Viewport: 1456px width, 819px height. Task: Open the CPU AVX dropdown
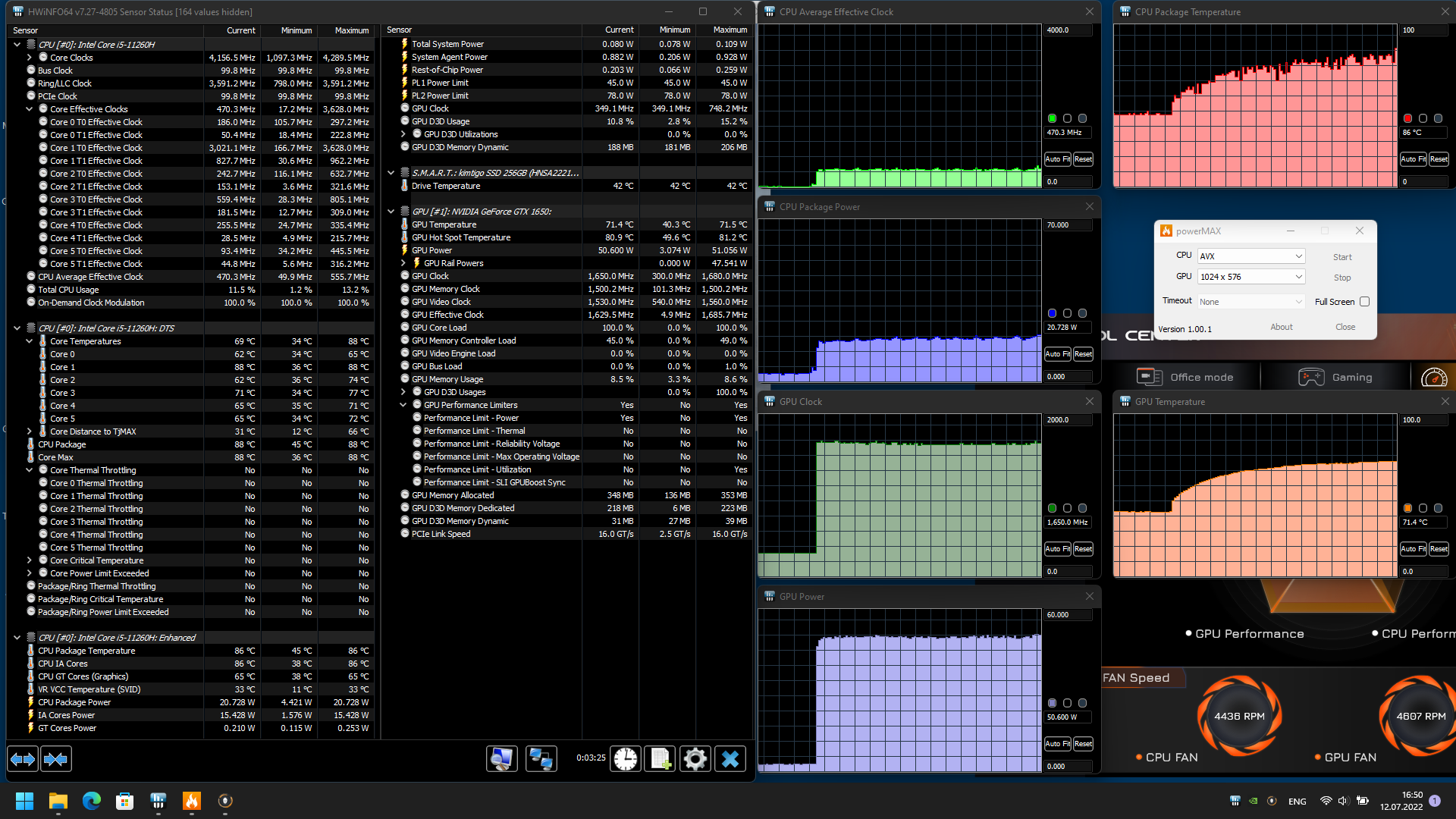pos(1250,256)
